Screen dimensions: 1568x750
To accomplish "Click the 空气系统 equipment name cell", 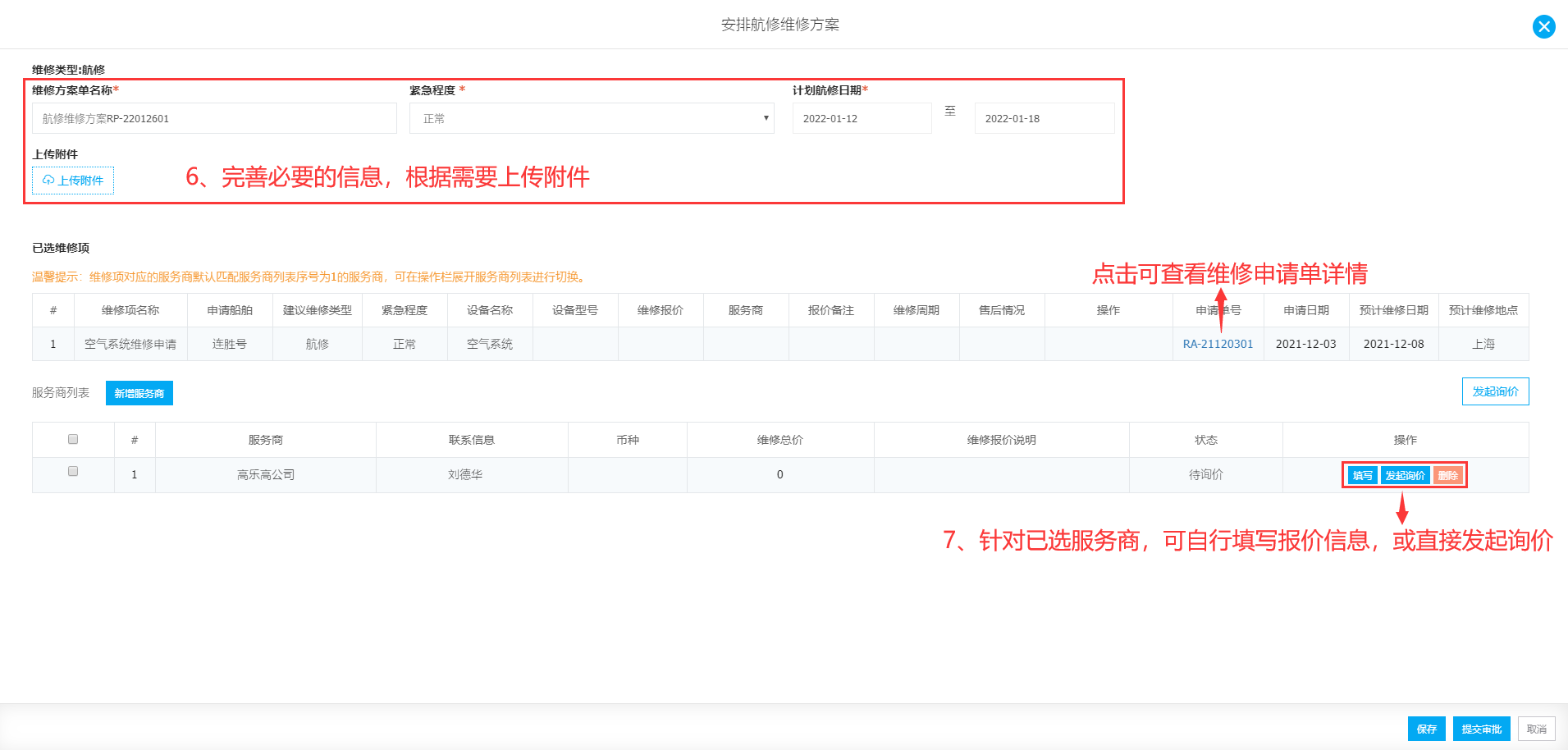I will click(x=490, y=344).
